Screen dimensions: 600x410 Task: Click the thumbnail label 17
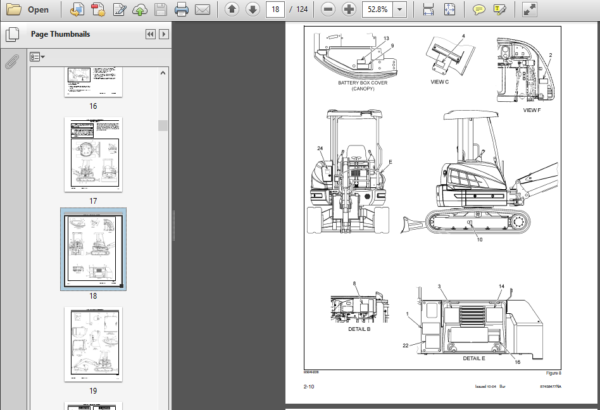pyautogui.click(x=93, y=201)
